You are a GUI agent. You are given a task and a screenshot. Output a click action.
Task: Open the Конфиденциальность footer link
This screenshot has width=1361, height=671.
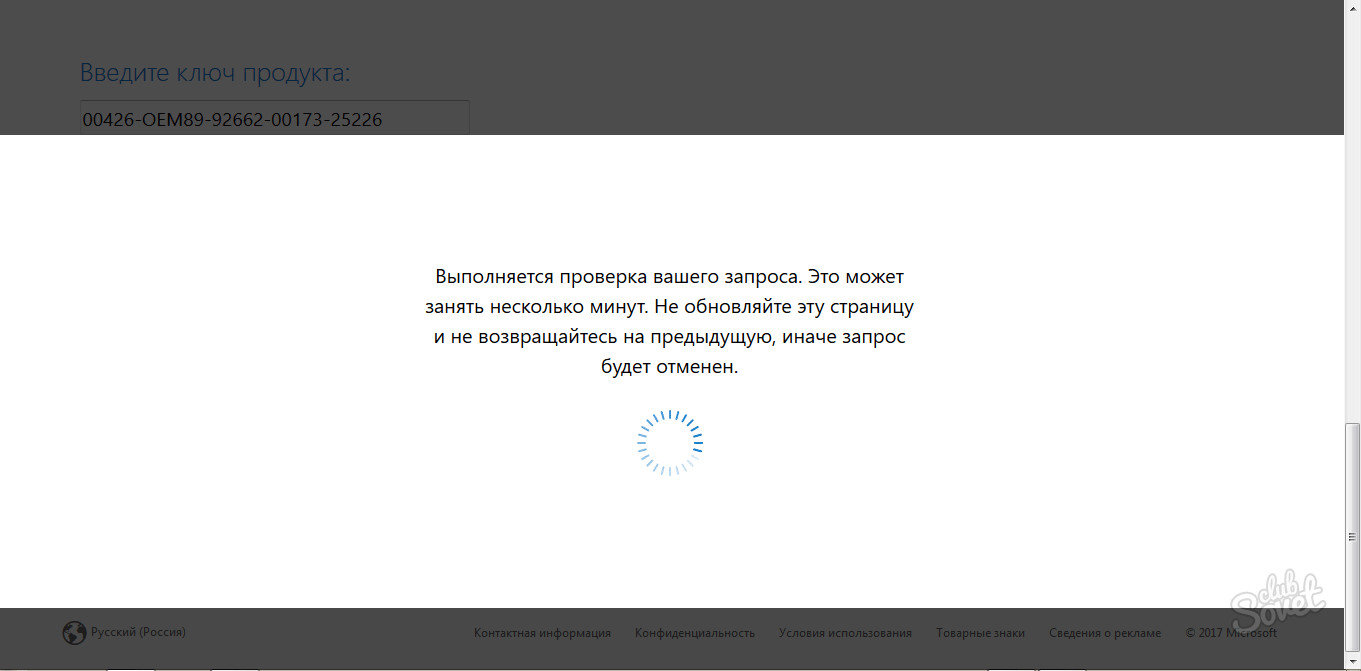click(694, 633)
